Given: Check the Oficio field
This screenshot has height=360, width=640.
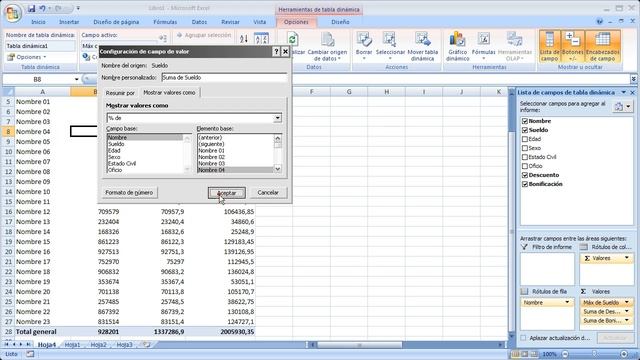Looking at the screenshot, I should [525, 166].
